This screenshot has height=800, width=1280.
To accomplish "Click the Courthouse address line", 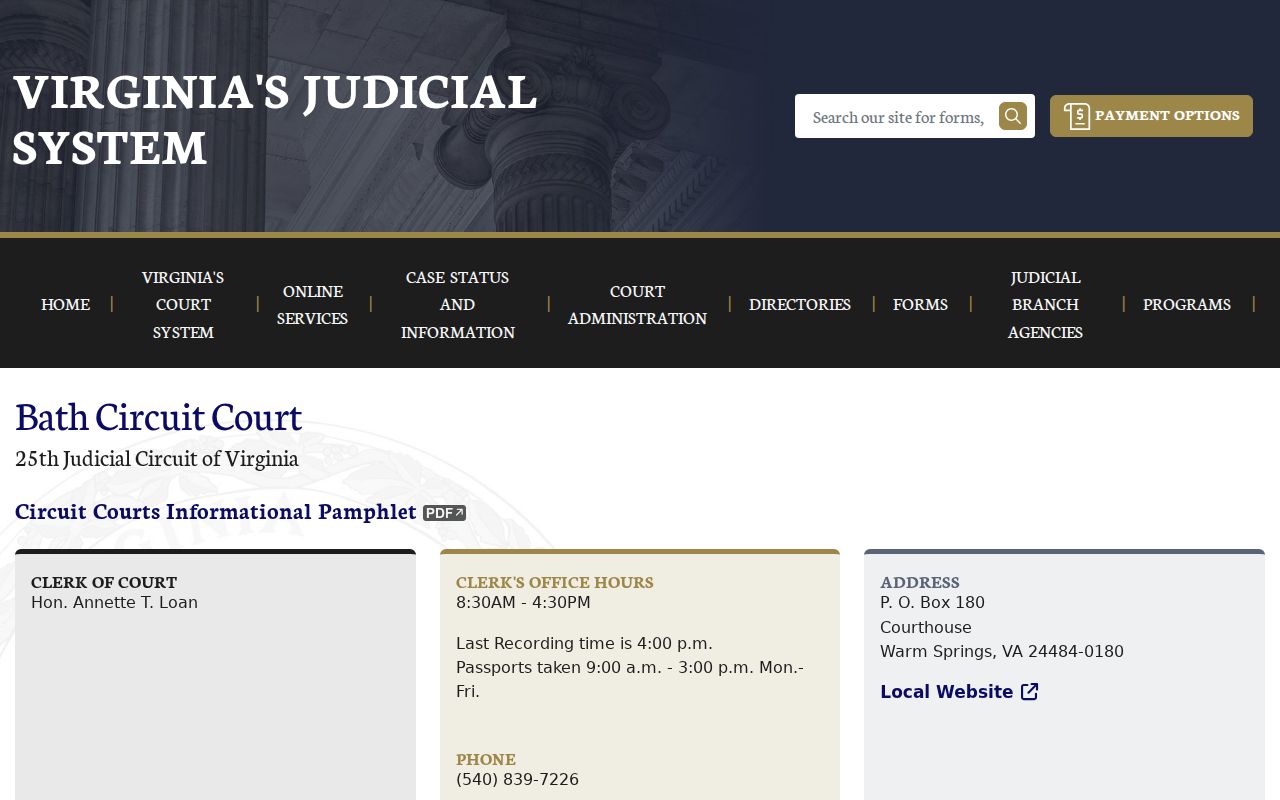I will (926, 627).
